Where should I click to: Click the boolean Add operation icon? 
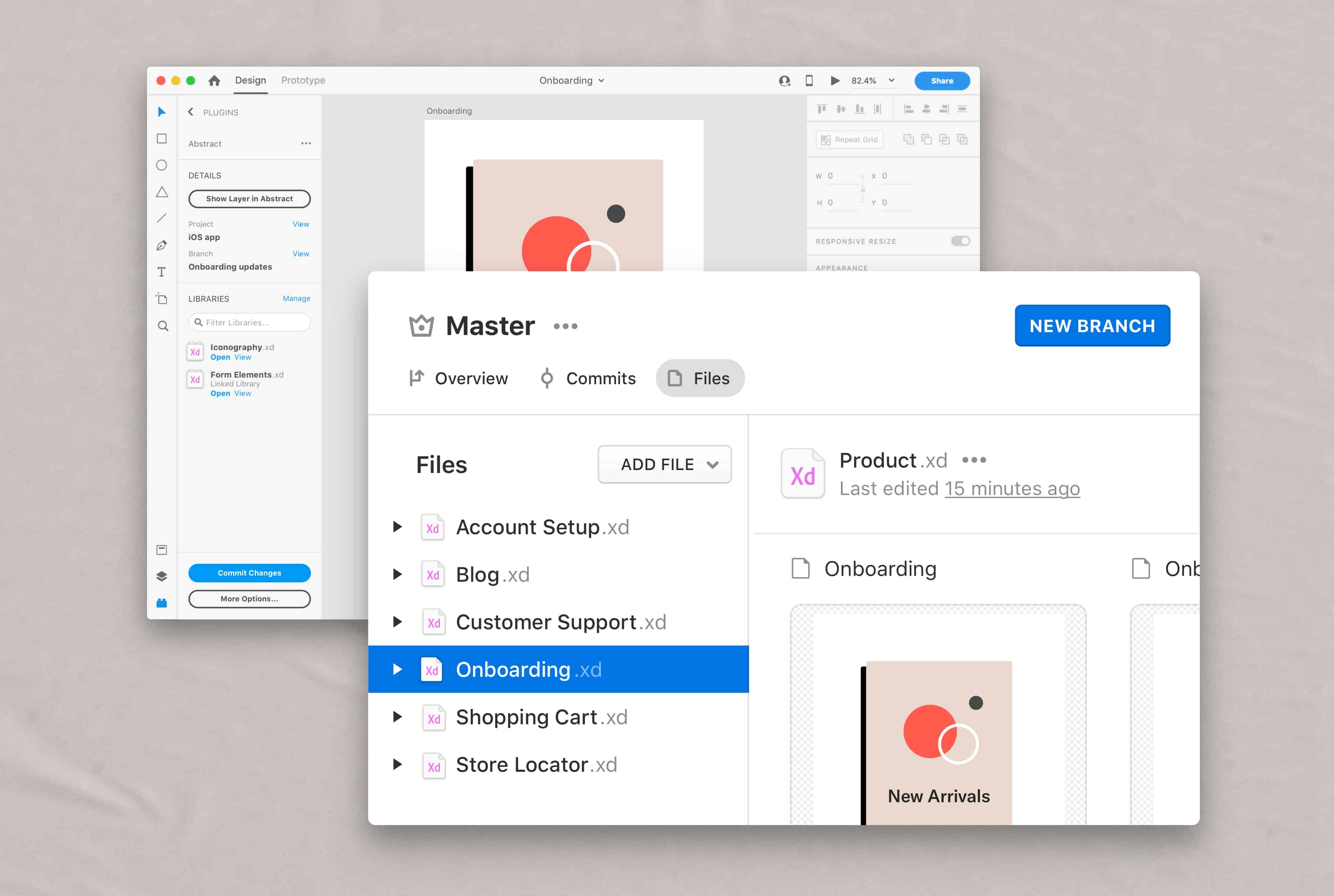908,139
